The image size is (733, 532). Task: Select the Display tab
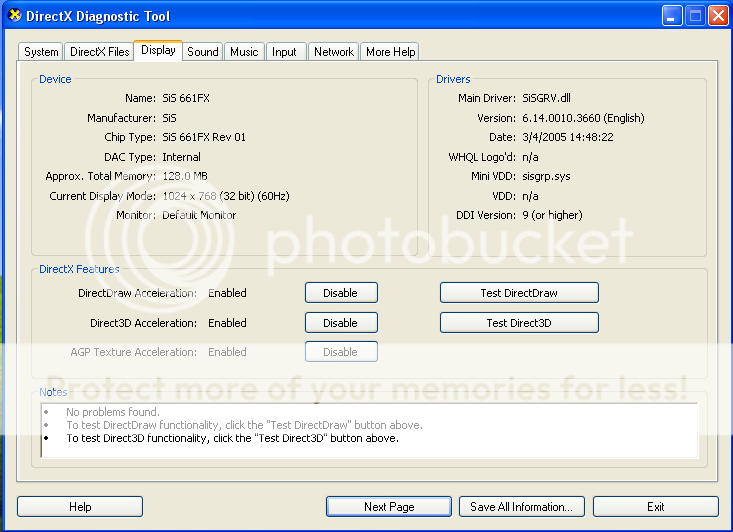point(158,50)
